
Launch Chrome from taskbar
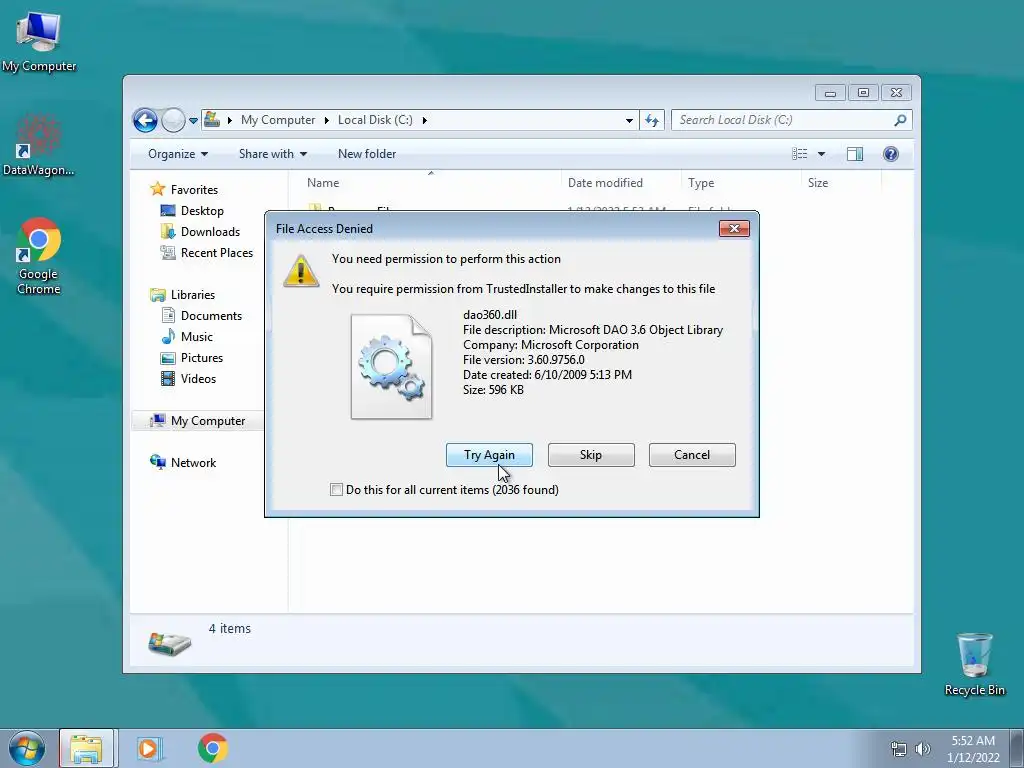tap(212, 748)
